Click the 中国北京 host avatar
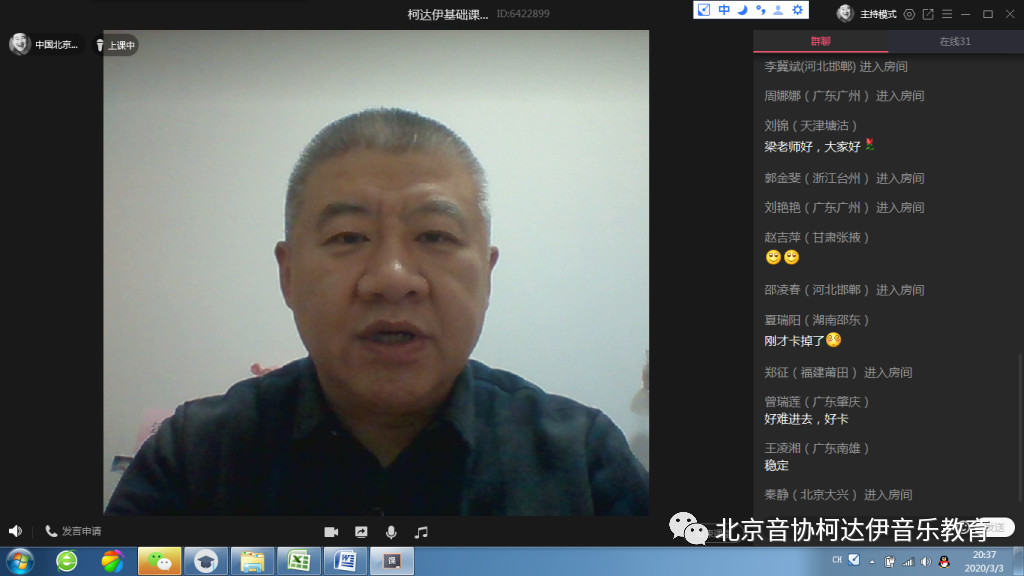Image resolution: width=1024 pixels, height=576 pixels. click(x=20, y=44)
